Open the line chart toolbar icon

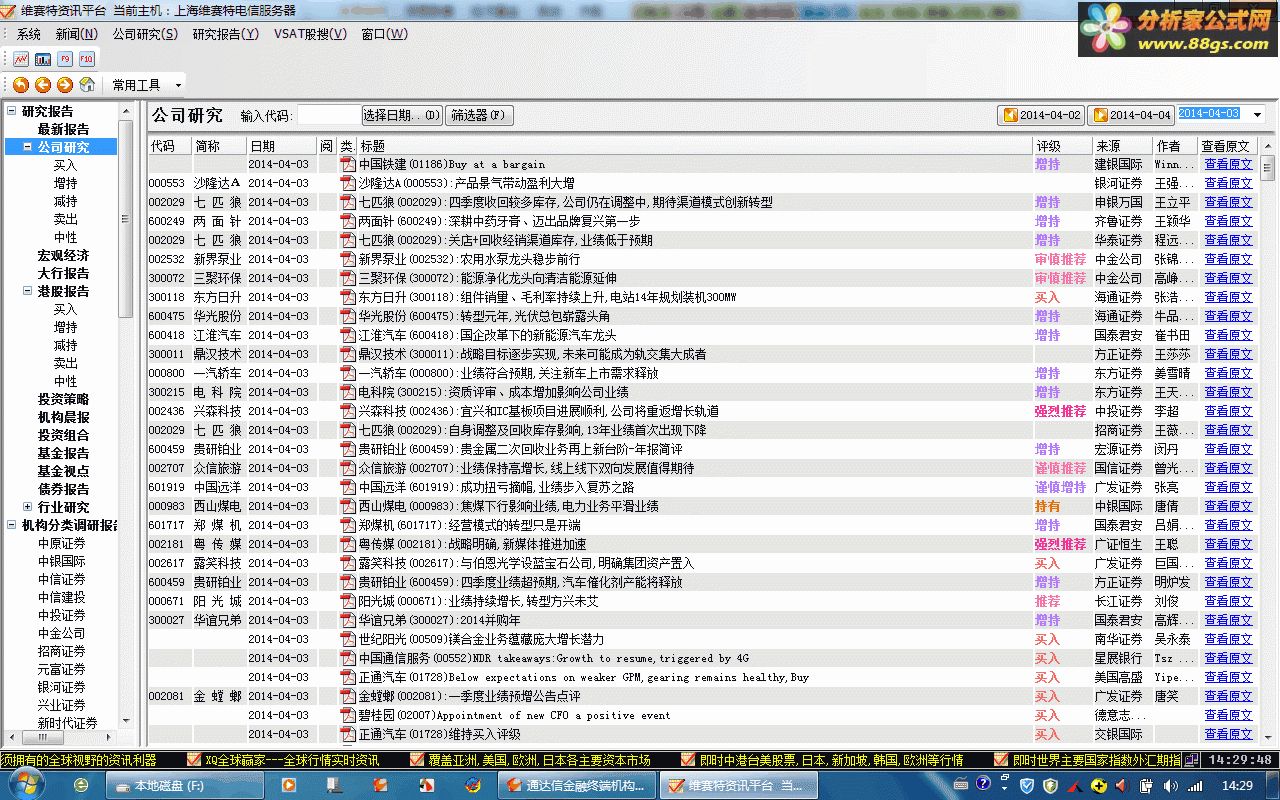(21, 59)
